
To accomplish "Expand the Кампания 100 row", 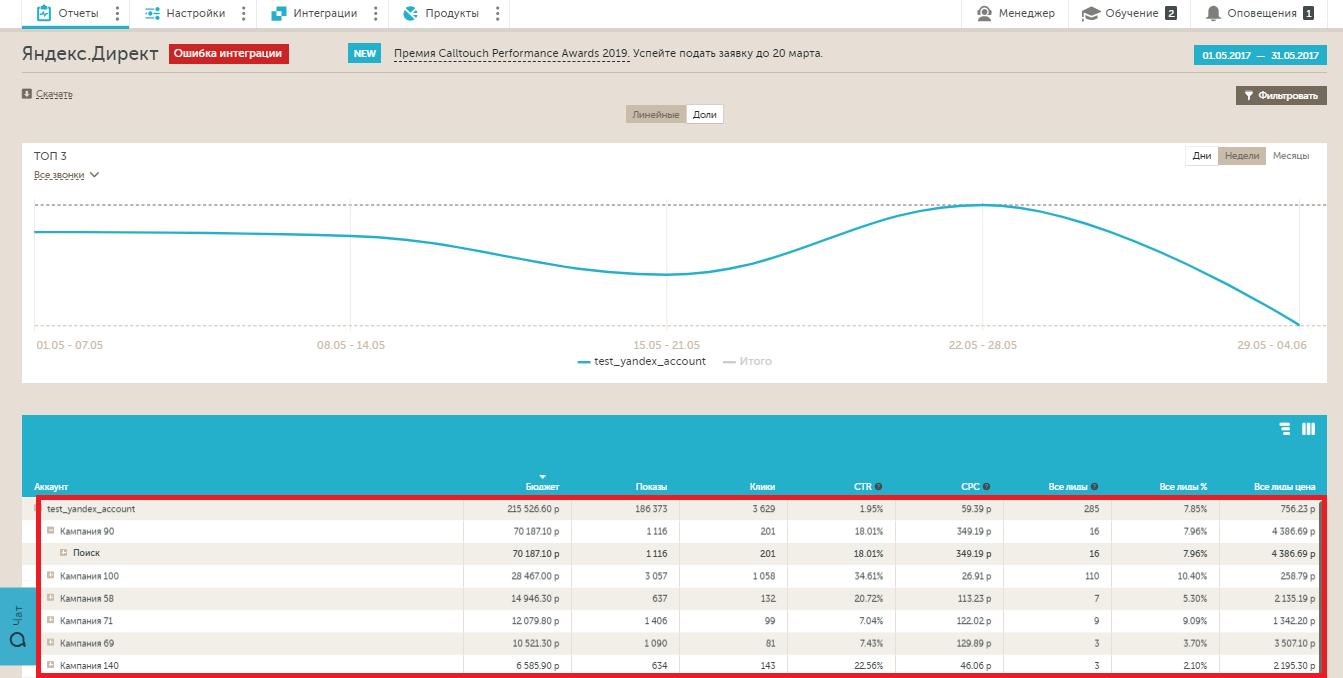I will coord(50,575).
